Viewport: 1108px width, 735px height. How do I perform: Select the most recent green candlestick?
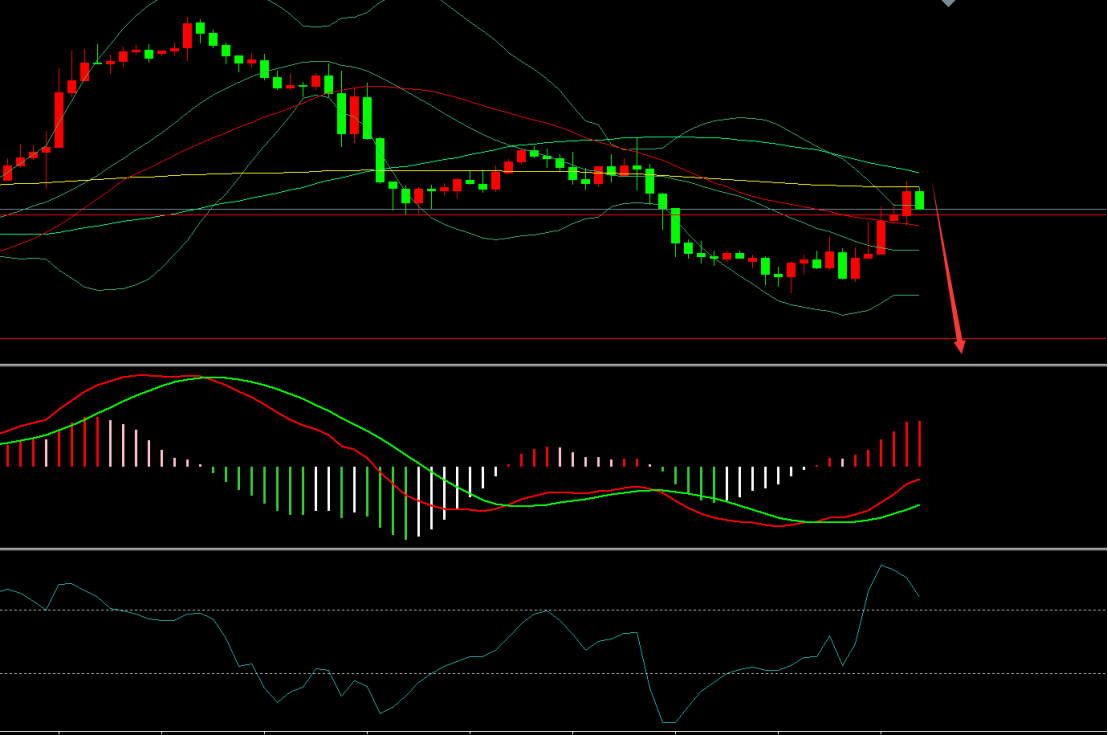coord(919,200)
